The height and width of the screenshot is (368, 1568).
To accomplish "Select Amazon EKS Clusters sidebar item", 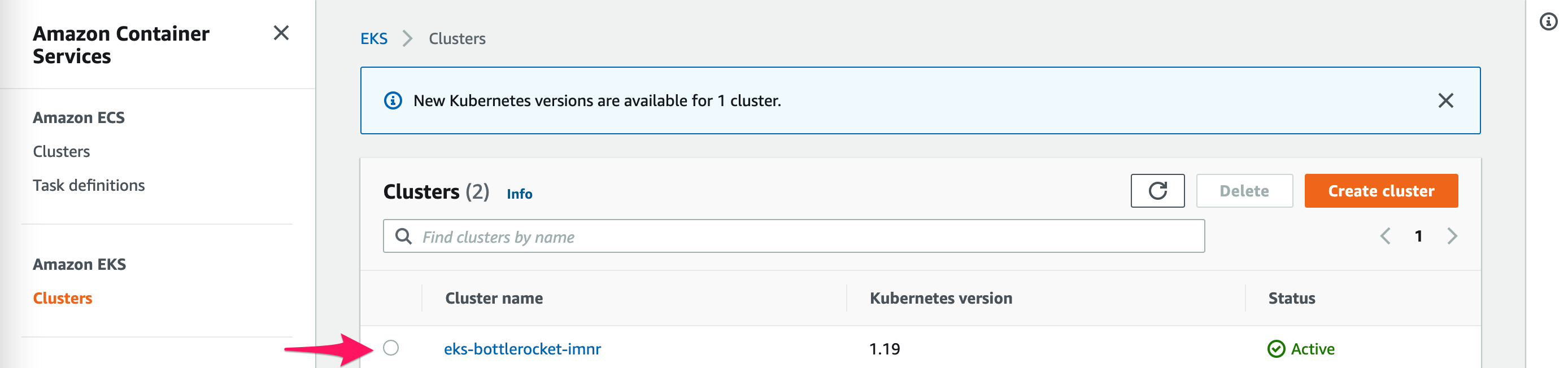I will (63, 298).
